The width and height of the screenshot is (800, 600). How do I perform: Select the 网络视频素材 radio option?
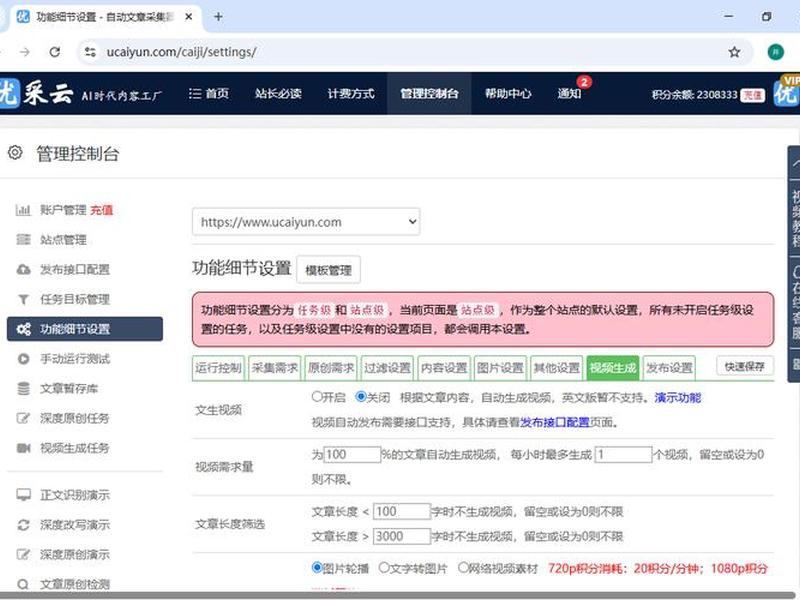click(x=463, y=567)
